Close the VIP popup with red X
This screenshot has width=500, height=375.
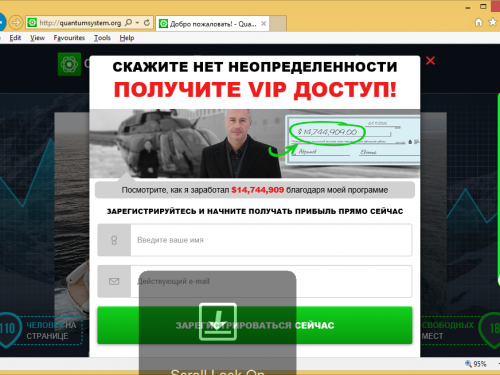click(x=430, y=61)
